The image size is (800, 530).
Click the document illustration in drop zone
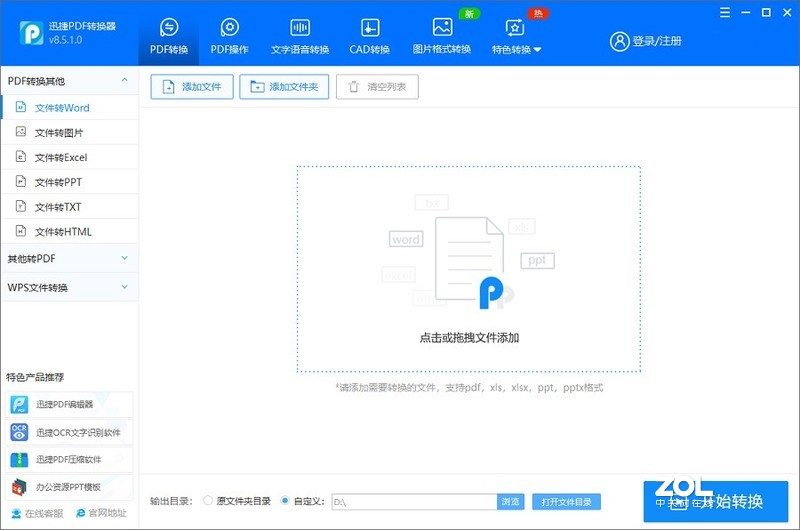coord(470,259)
